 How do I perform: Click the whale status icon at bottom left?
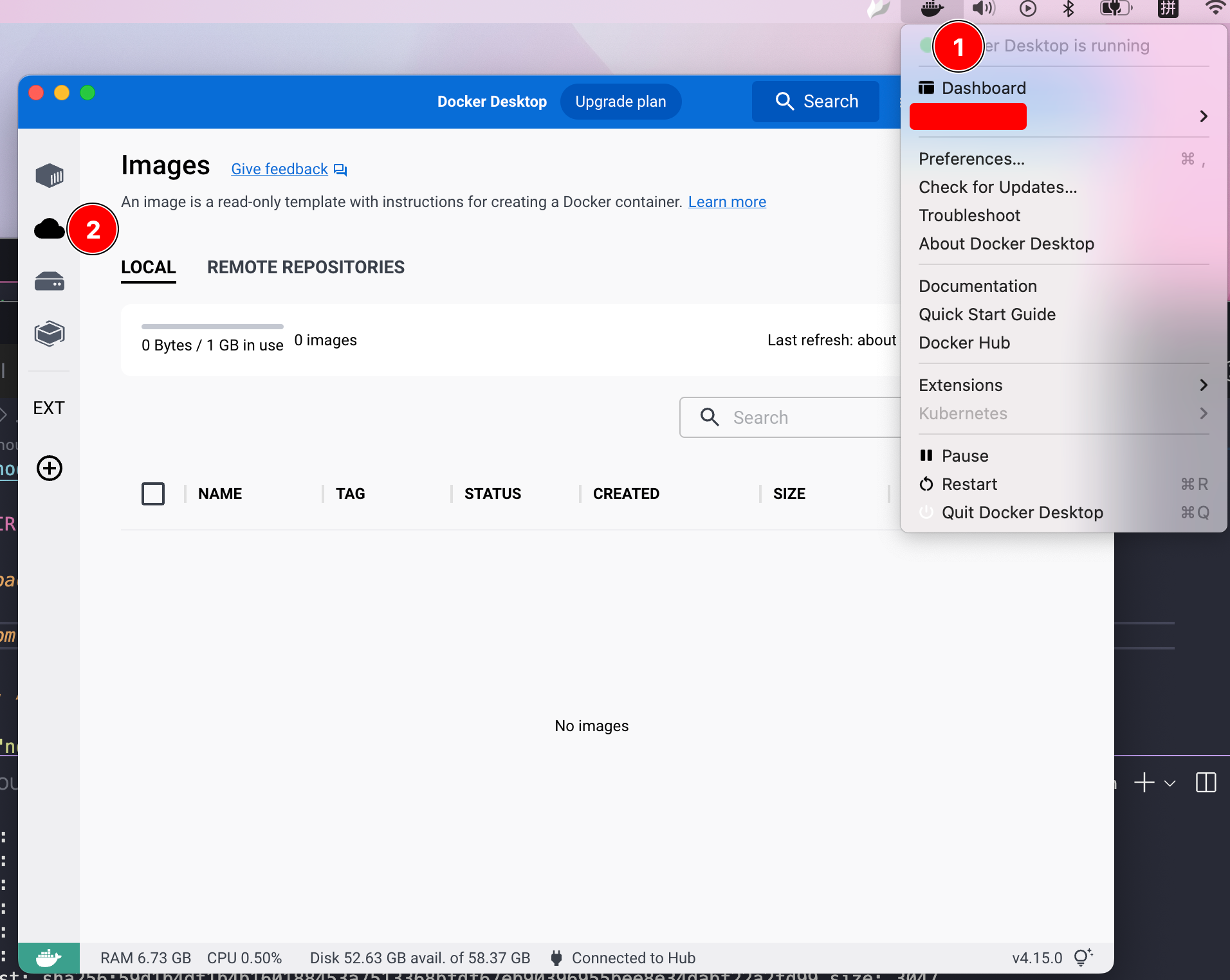49,958
